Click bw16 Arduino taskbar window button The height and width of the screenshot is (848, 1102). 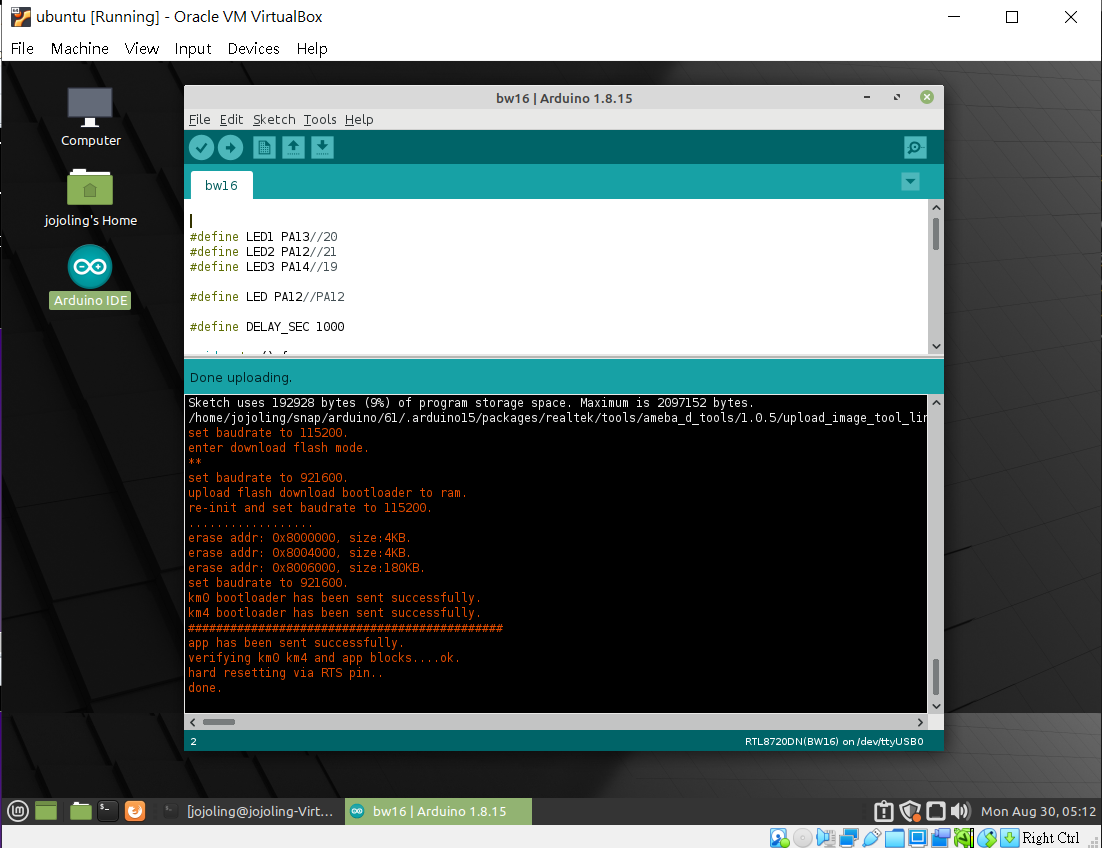coord(438,811)
